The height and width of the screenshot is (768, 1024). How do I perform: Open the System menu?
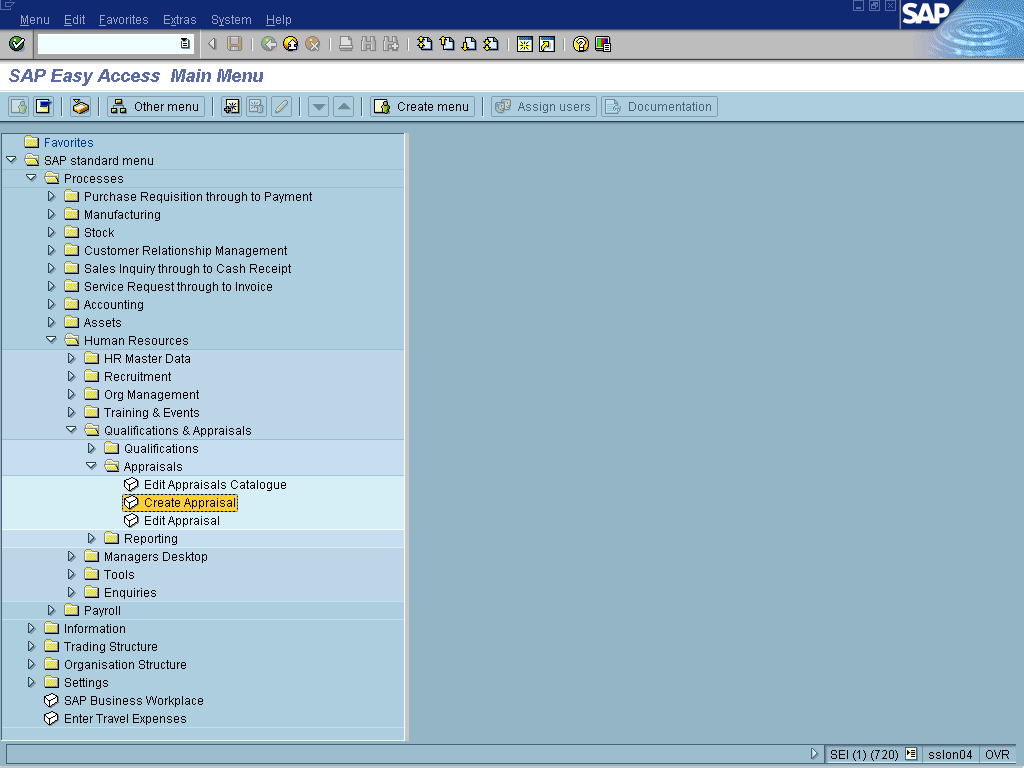click(231, 20)
